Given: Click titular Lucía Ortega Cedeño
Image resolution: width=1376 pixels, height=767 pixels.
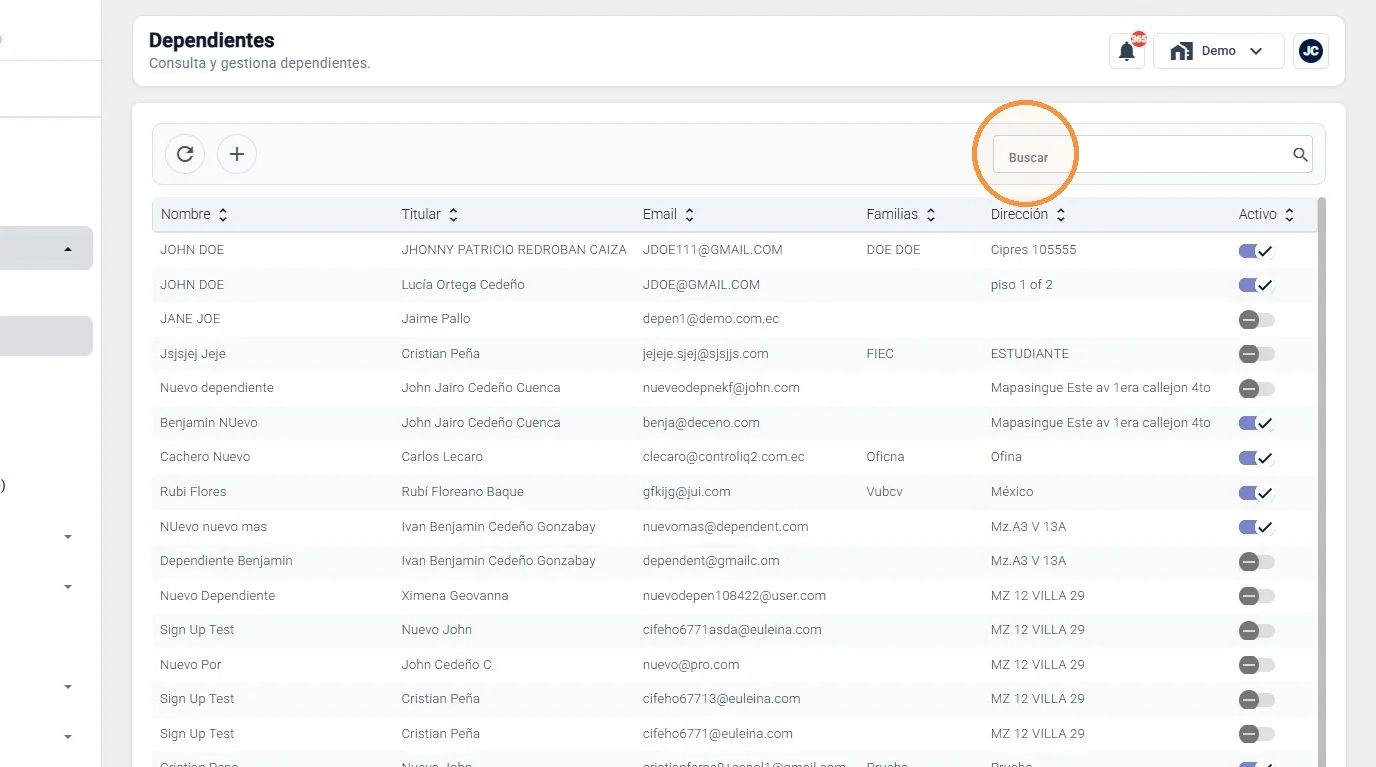Looking at the screenshot, I should click(463, 285).
